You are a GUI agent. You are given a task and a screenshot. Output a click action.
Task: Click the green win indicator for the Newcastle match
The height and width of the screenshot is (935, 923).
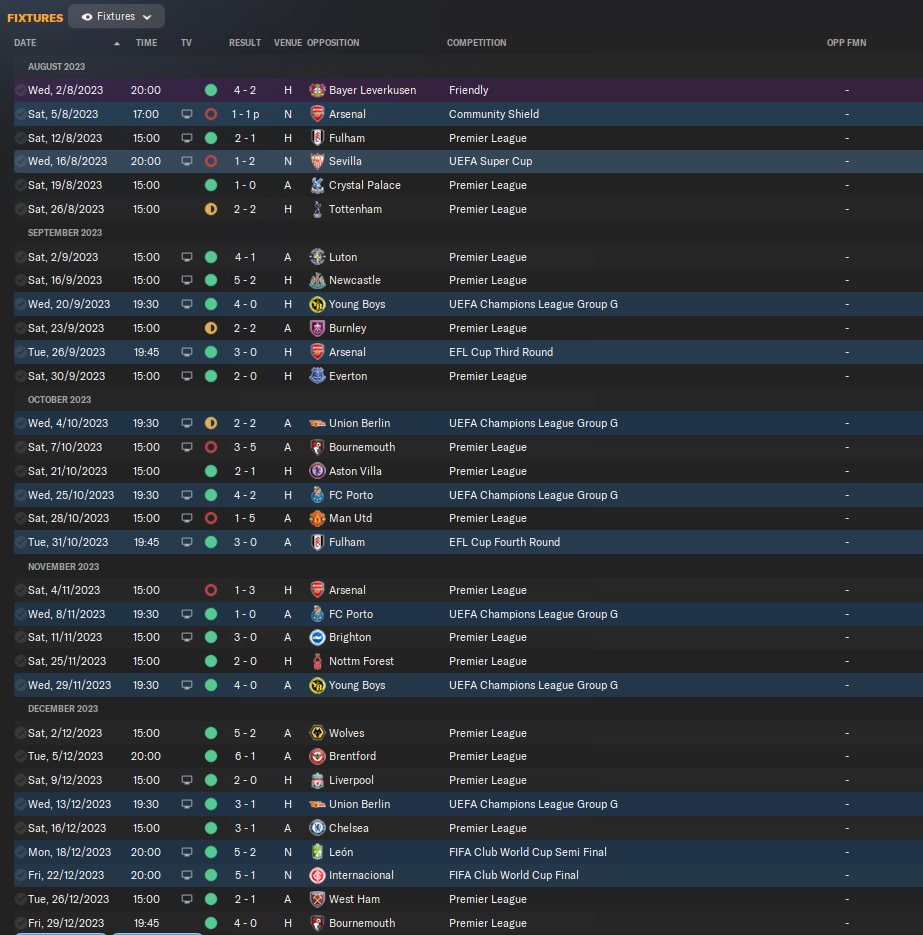tap(211, 280)
